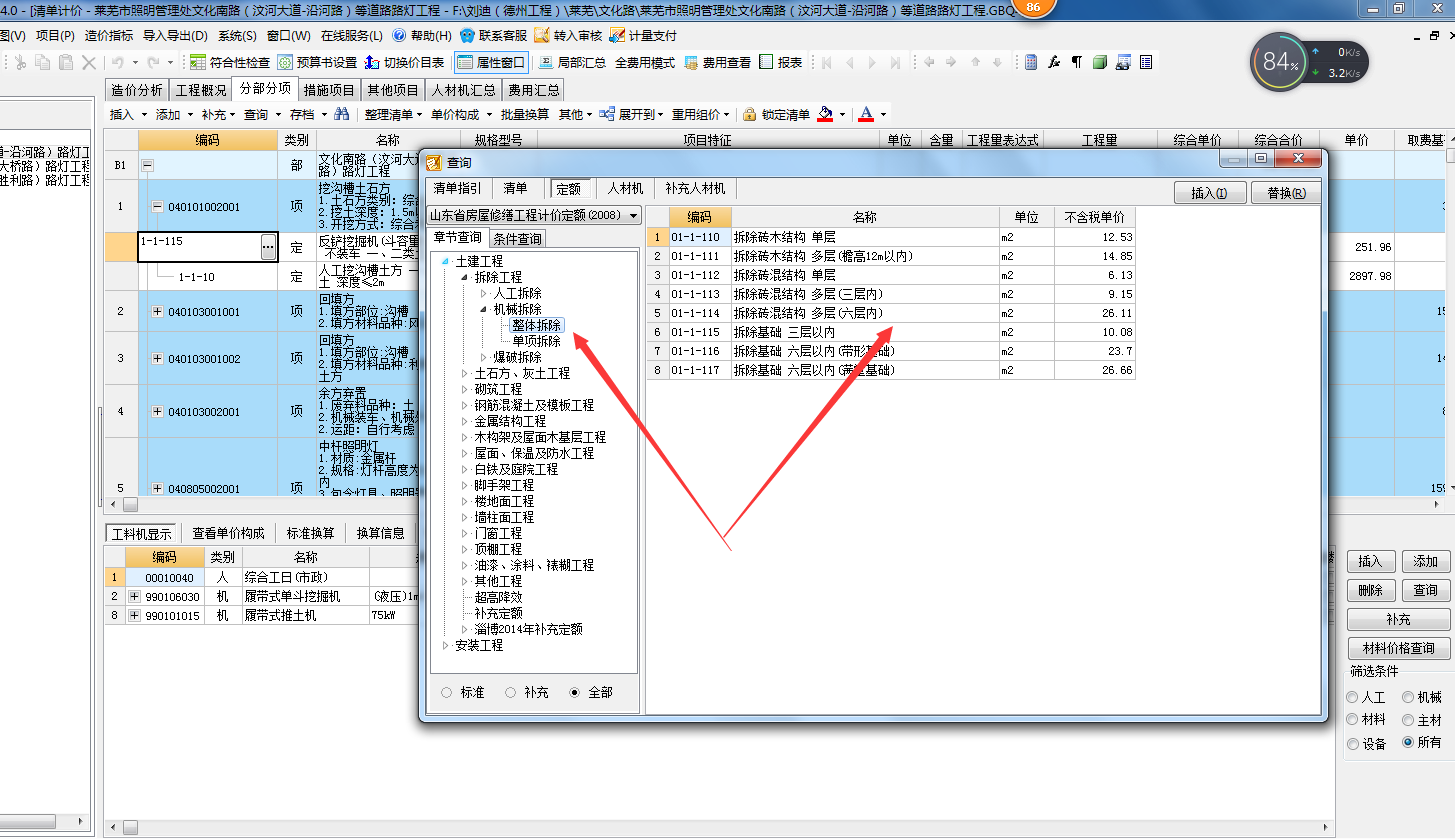Open the 费用汇总 tab

coord(534,90)
